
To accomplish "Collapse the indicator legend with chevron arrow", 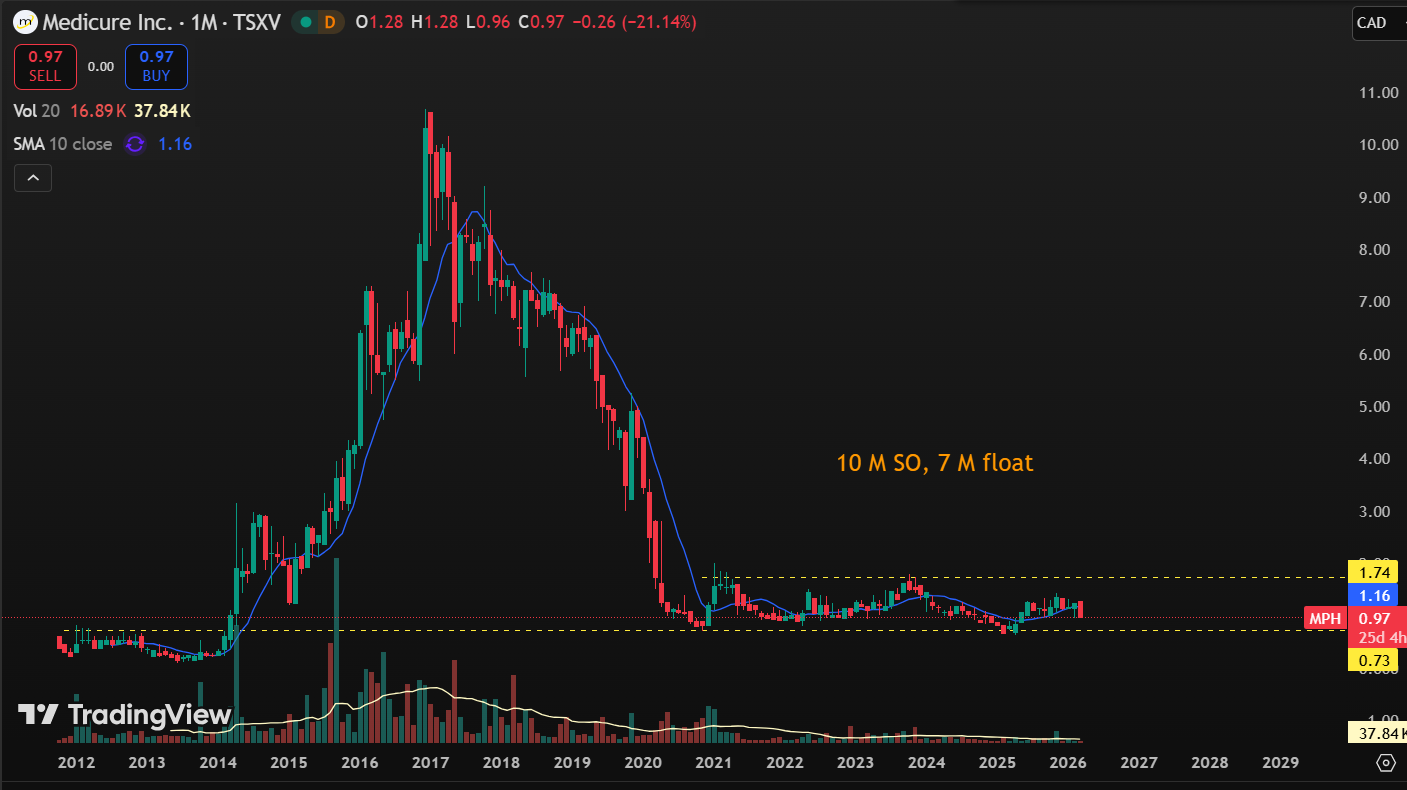I will click(33, 178).
